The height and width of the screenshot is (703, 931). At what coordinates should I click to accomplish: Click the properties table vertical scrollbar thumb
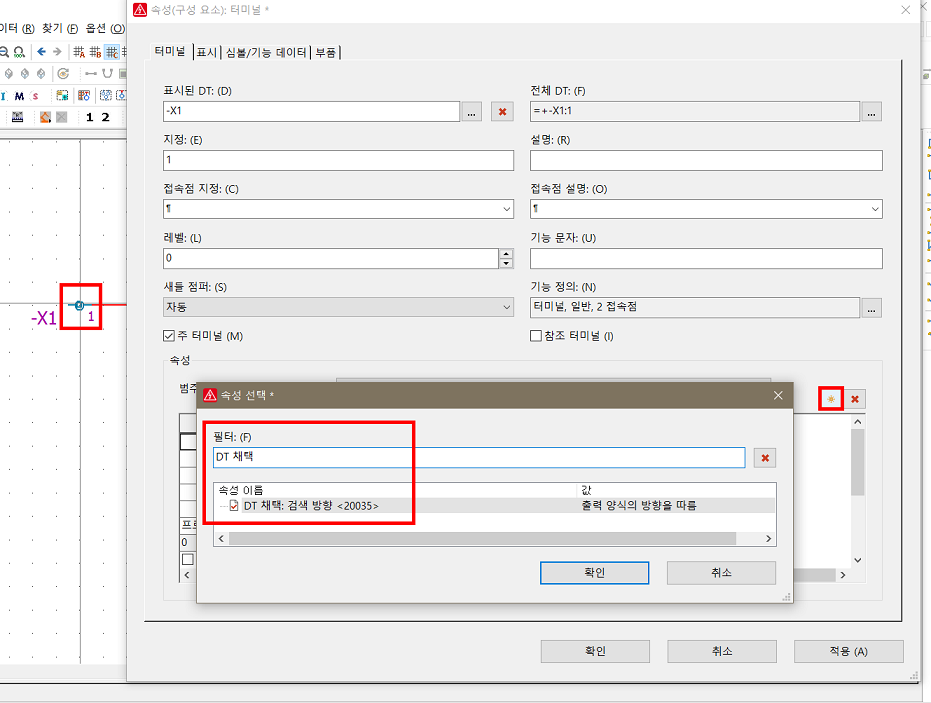[857, 462]
